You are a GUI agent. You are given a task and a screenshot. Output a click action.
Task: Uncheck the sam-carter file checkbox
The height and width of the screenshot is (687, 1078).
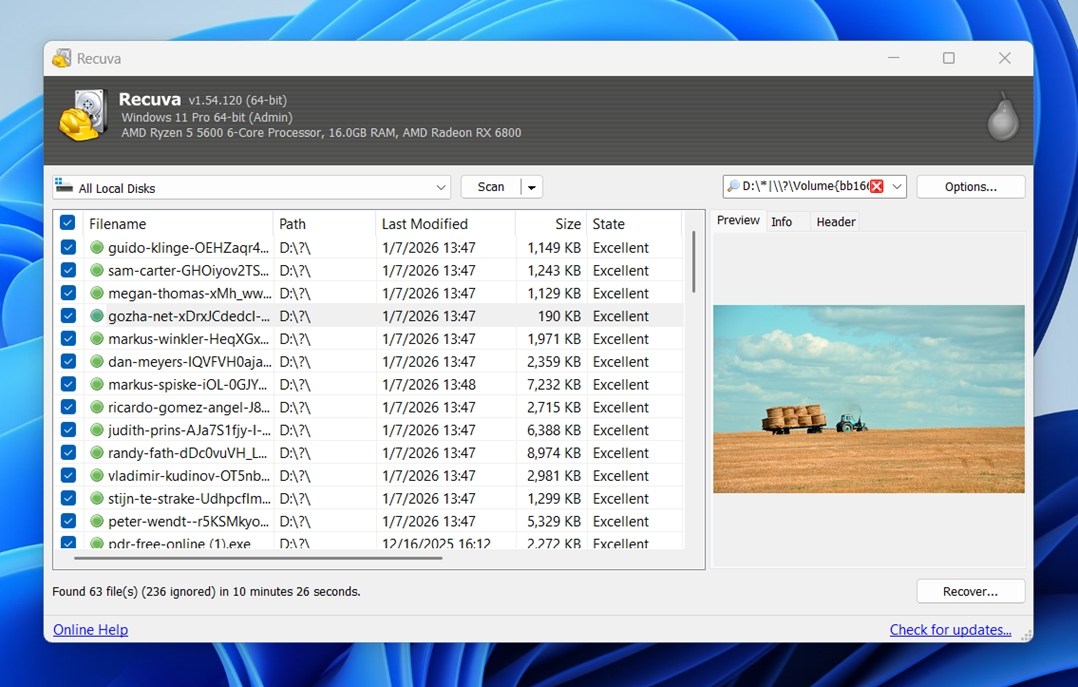[67, 271]
